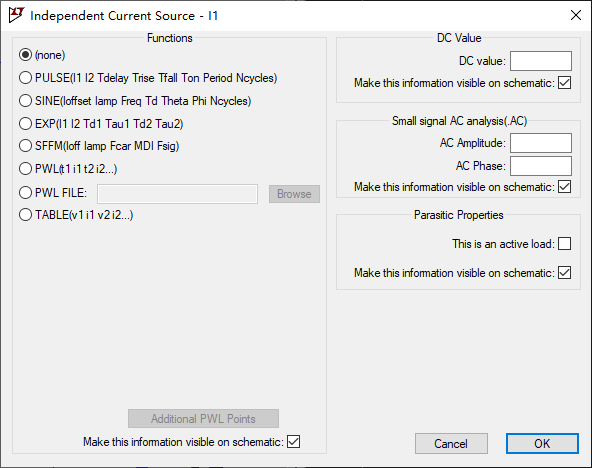Image resolution: width=592 pixels, height=468 pixels.
Task: Uncheck Functions visible on schematic checkbox
Action: click(x=293, y=442)
